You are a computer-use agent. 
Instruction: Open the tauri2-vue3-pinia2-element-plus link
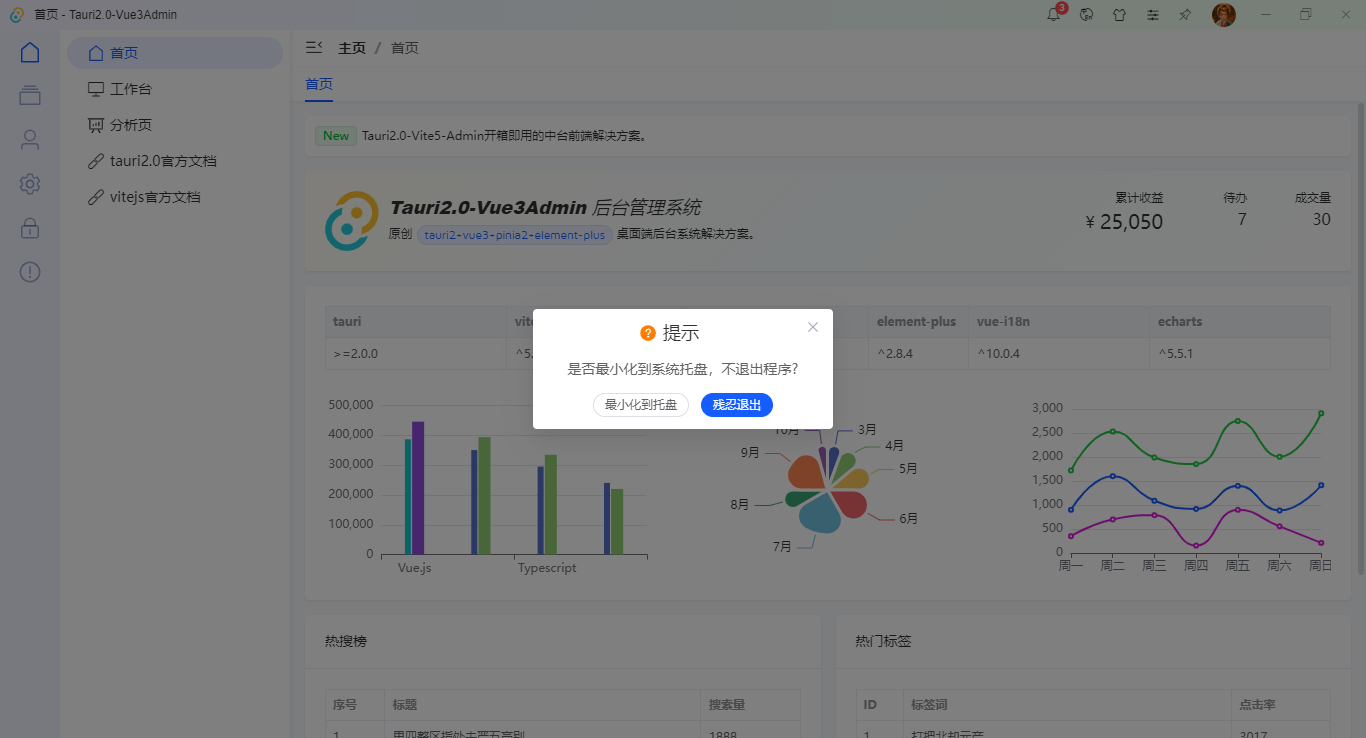pyautogui.click(x=514, y=235)
